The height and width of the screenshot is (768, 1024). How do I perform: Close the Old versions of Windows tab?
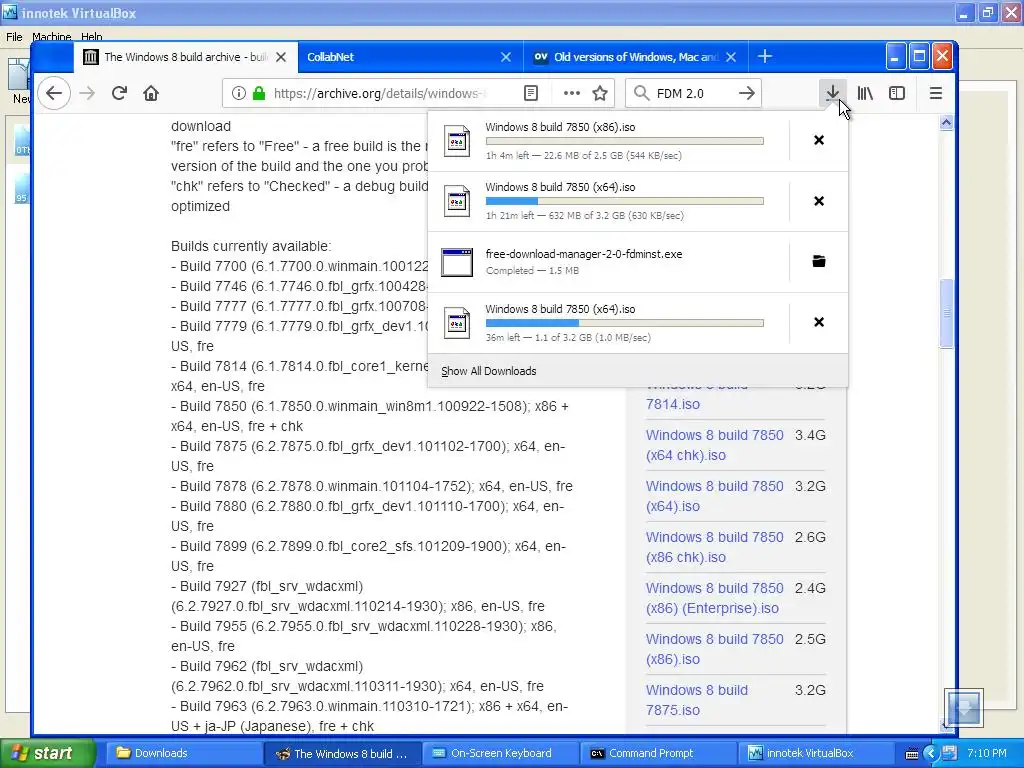pyautogui.click(x=731, y=57)
